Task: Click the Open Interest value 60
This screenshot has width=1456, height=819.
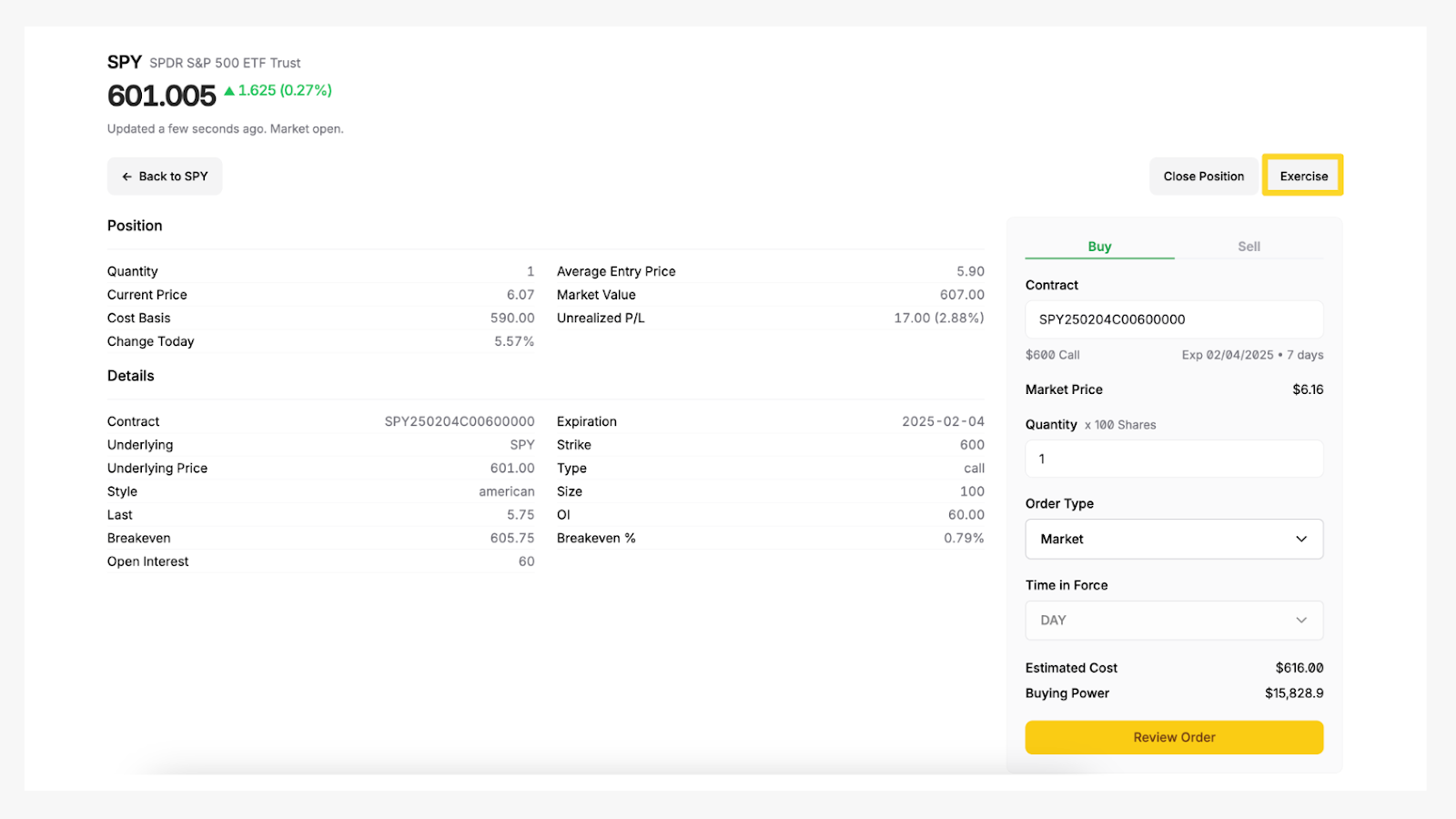Action: 527,561
